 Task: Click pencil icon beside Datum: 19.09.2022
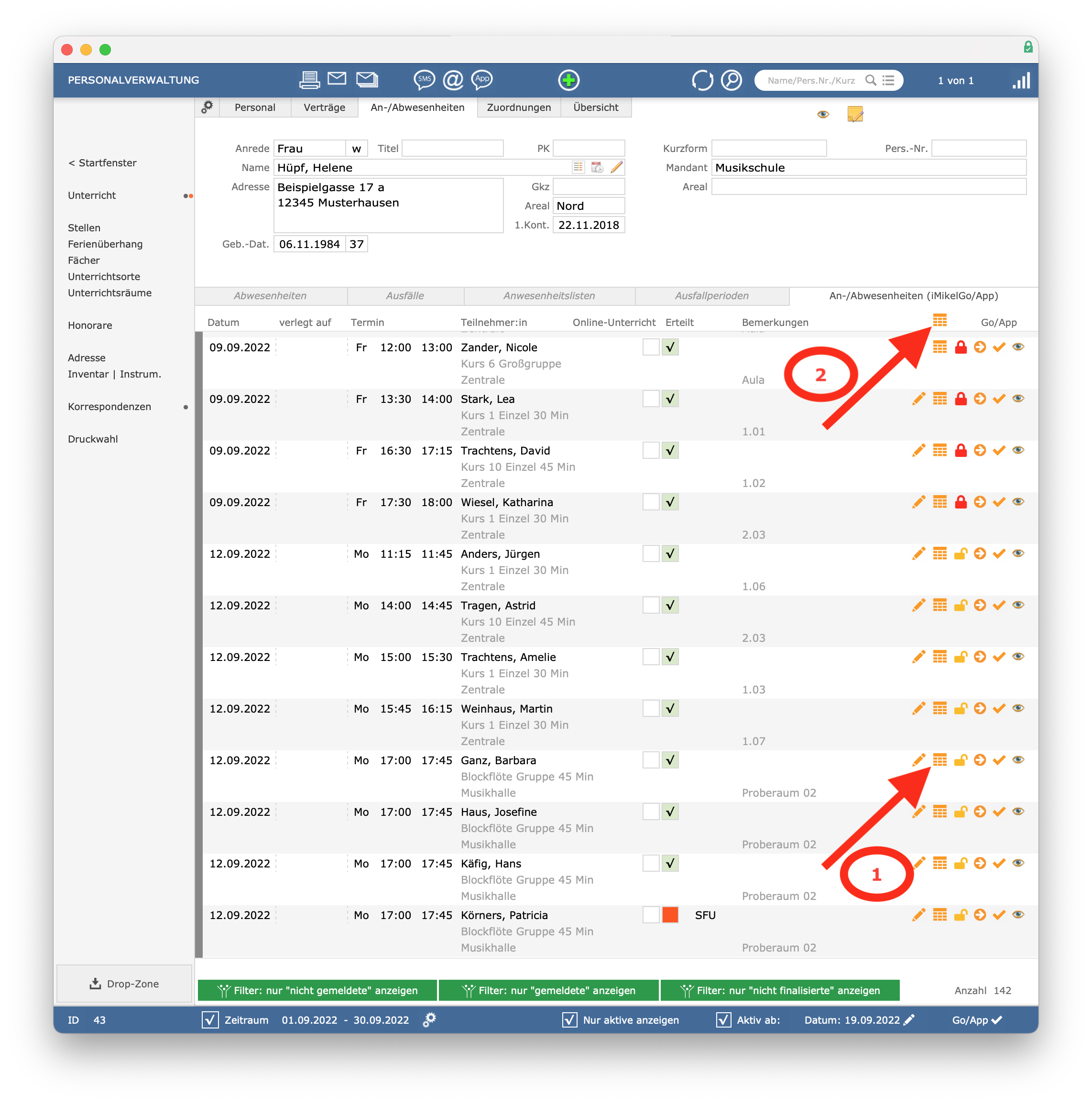(909, 1019)
